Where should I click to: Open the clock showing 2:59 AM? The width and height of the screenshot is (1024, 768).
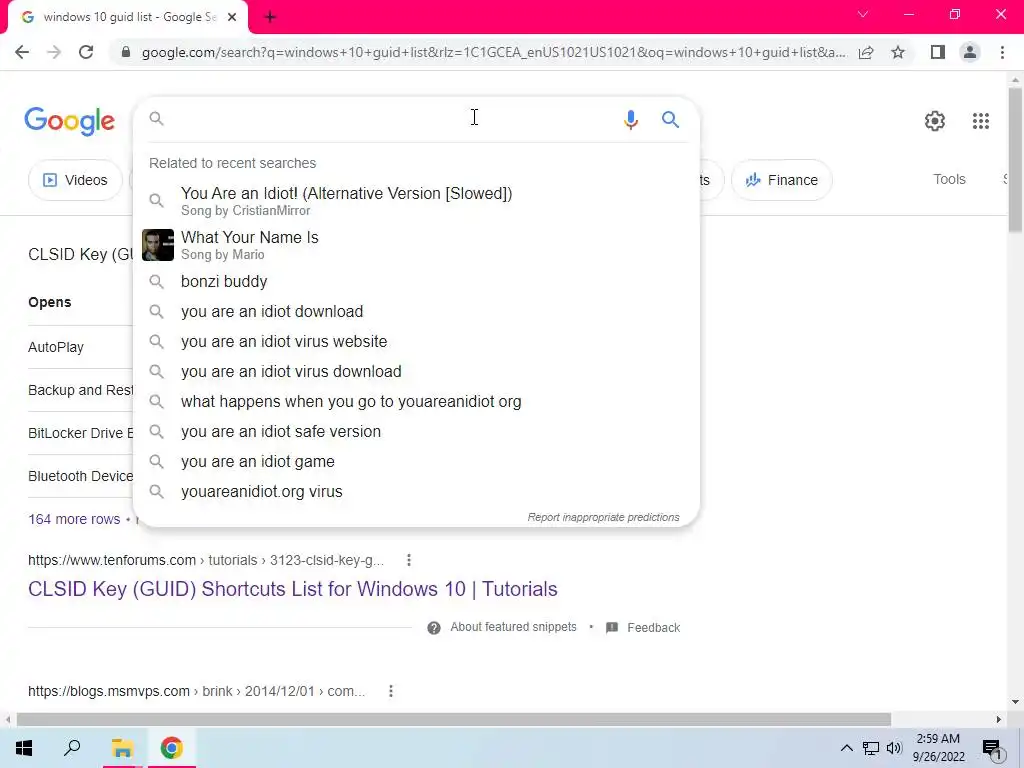click(938, 748)
